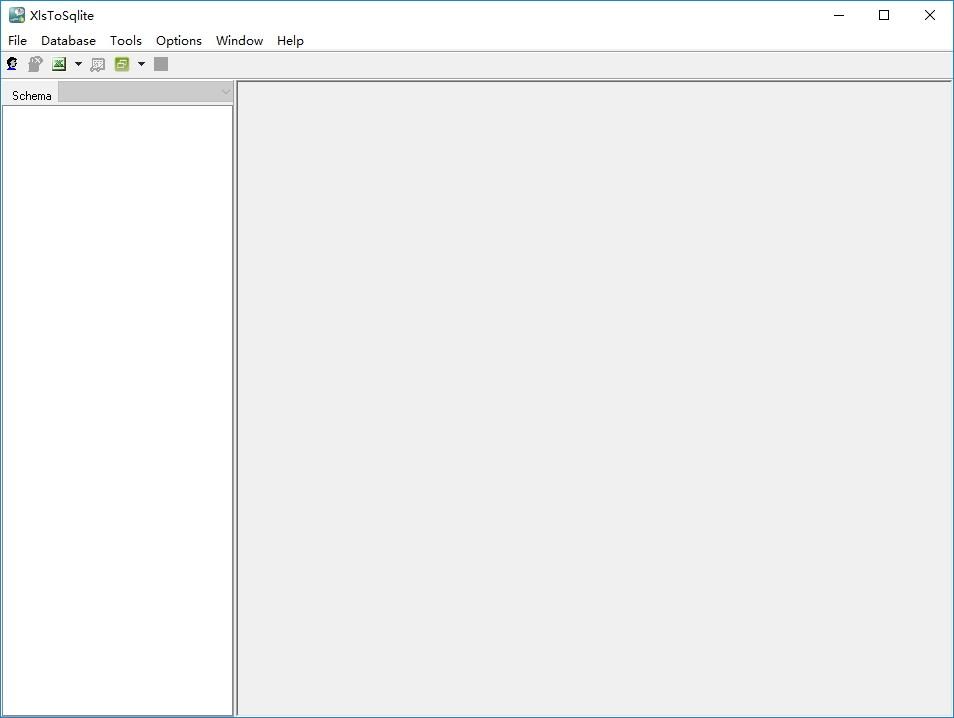Click the empty gray workspace area
This screenshot has width=954, height=718.
[594, 399]
